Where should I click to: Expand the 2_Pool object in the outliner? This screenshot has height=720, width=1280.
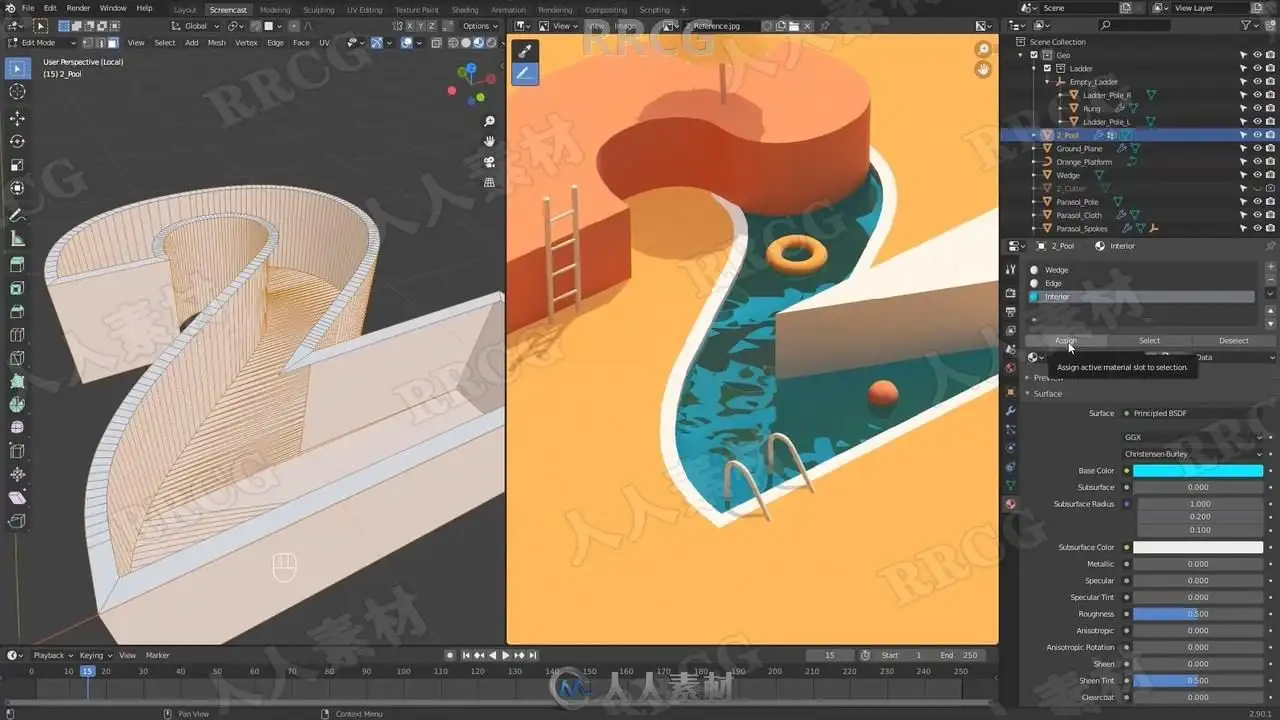(1035, 135)
